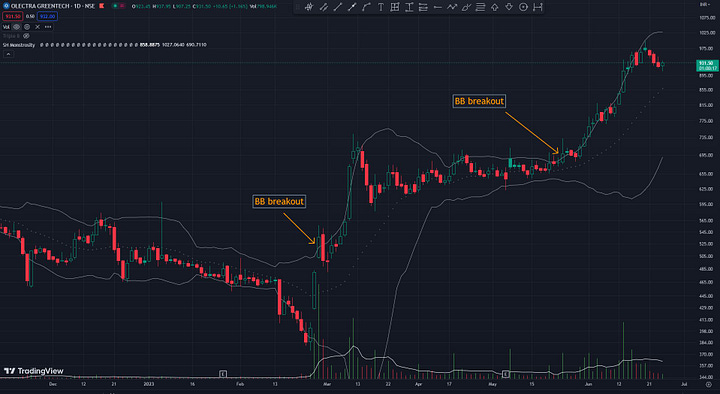Grab the drawing toolbar drag handle
Image resolution: width=720 pixels, height=394 pixels.
tap(298, 7)
